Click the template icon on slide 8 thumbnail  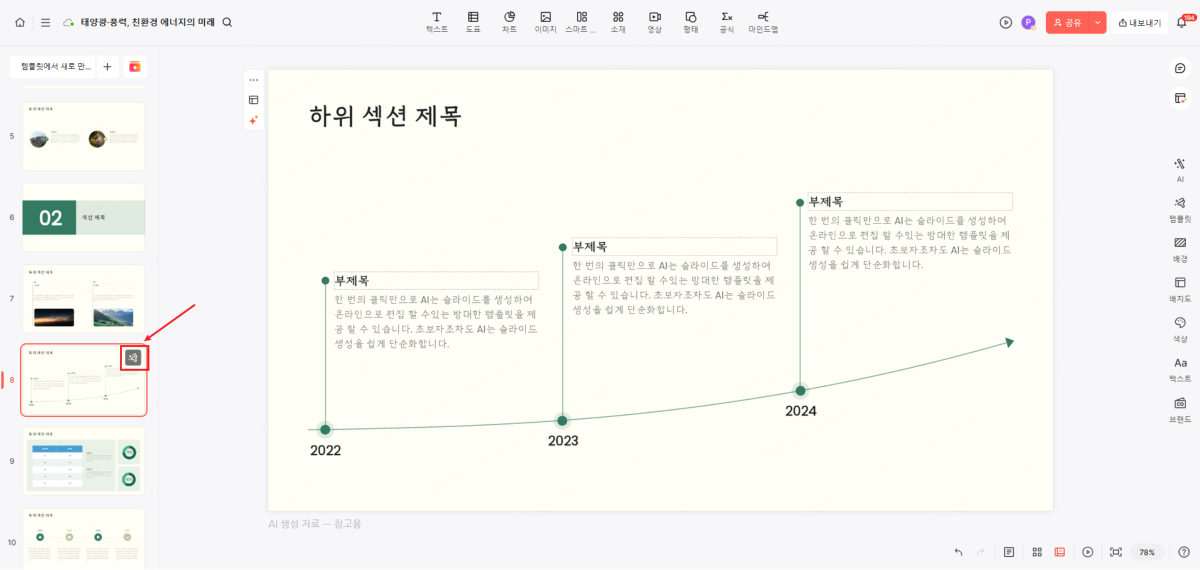(x=134, y=358)
